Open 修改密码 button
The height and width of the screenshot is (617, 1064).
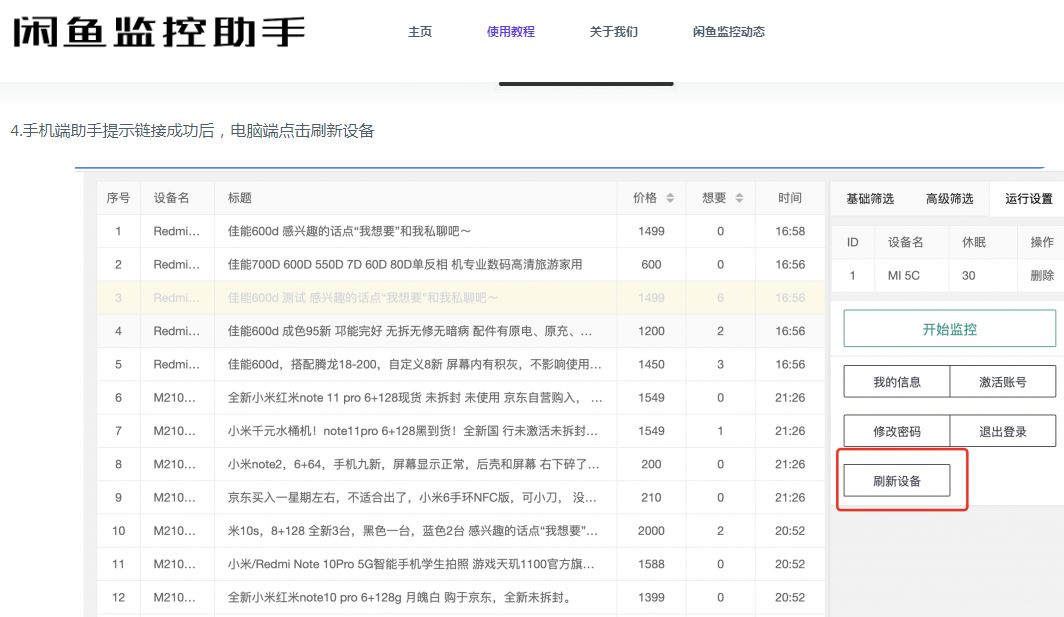(x=897, y=432)
